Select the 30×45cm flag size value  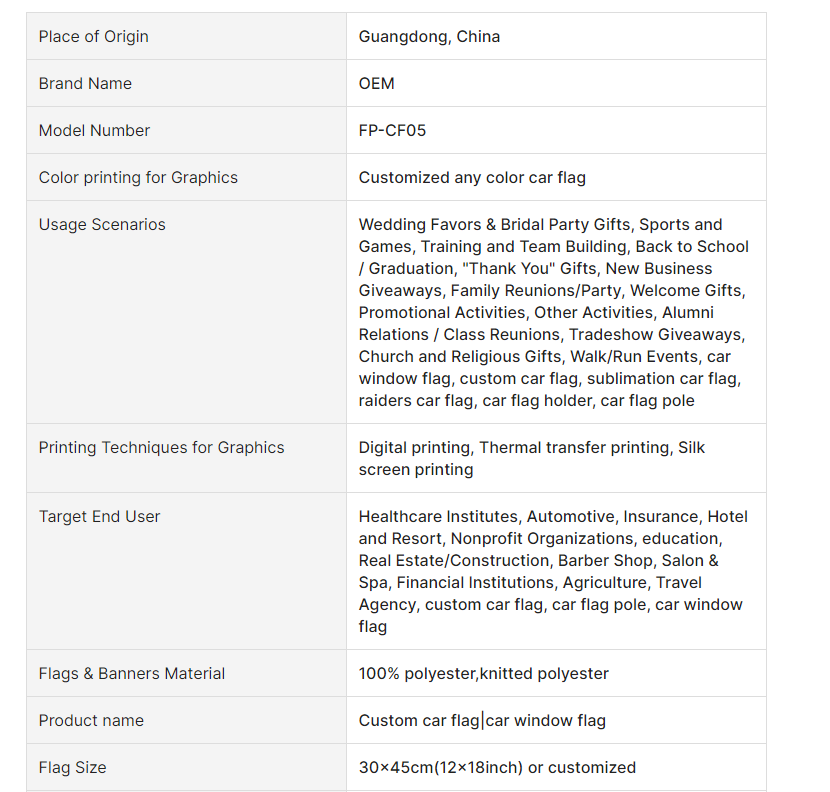pos(497,768)
